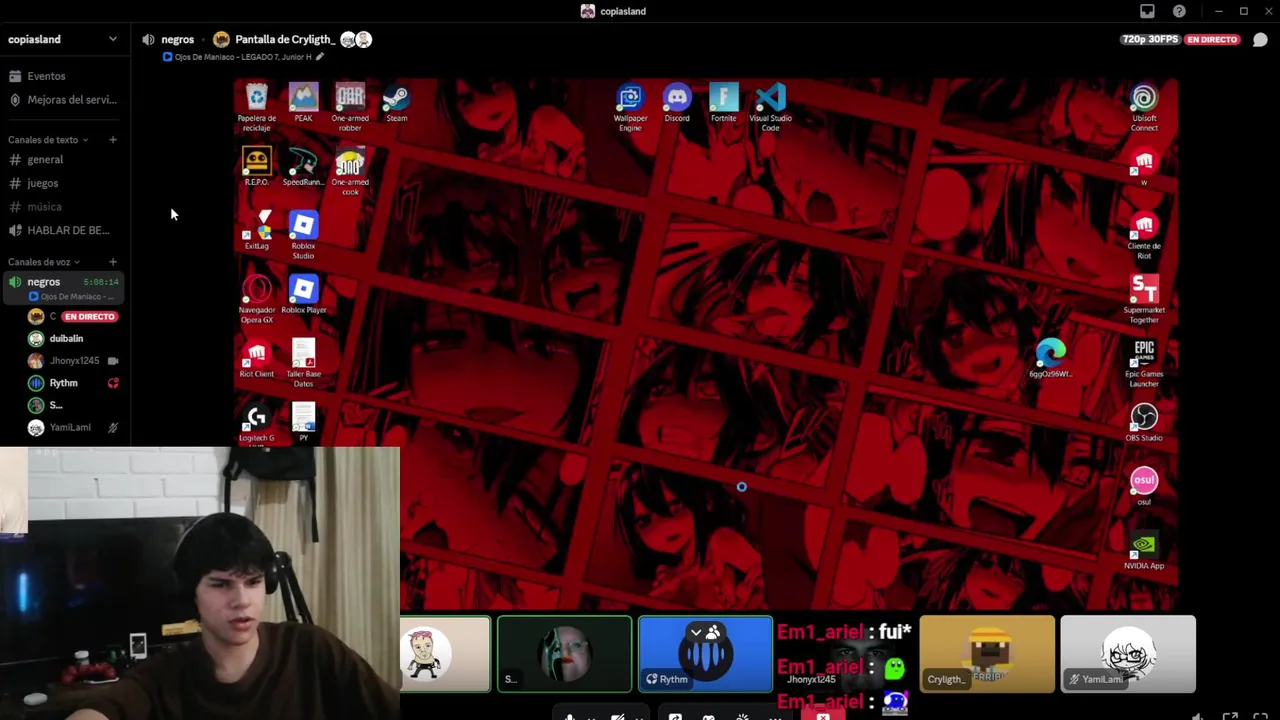The height and width of the screenshot is (720, 1280).
Task: Open Wallpaper Engine shortcut
Action: pos(630,108)
